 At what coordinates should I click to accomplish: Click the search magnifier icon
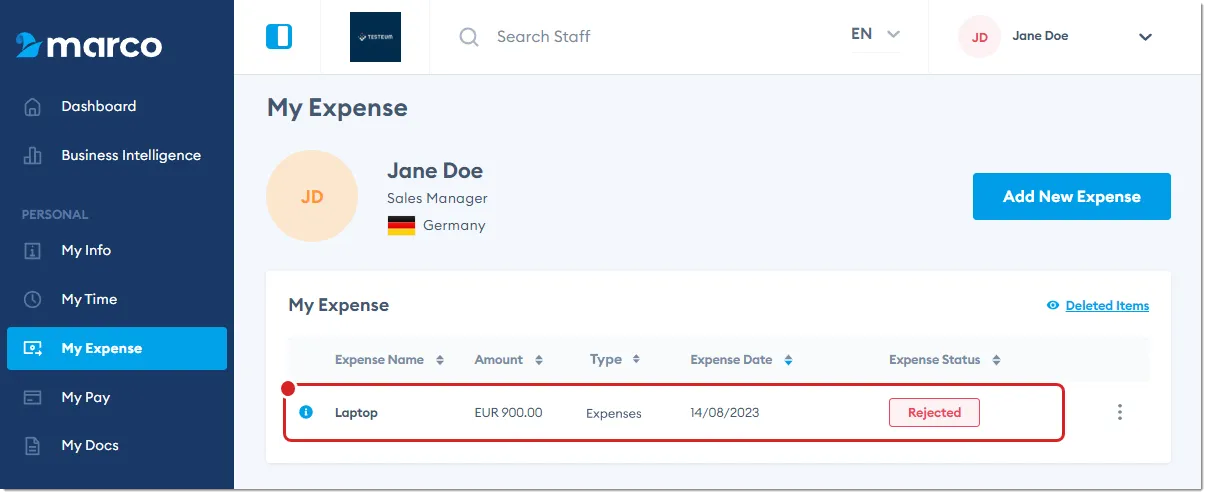[x=469, y=37]
